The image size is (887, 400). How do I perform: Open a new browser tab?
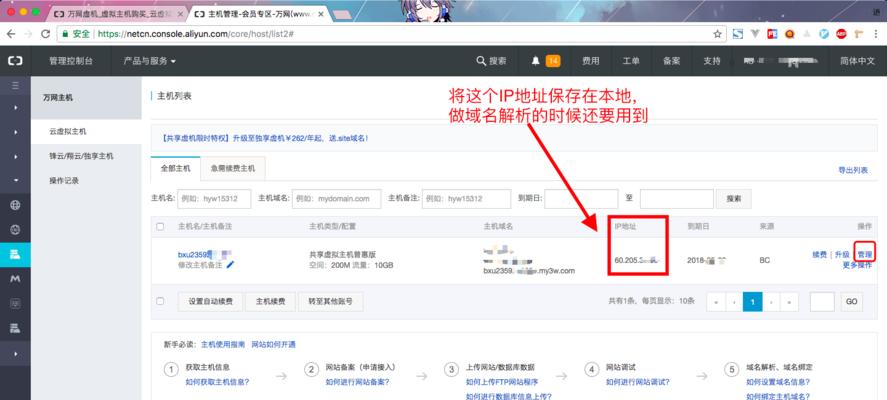coord(341,14)
